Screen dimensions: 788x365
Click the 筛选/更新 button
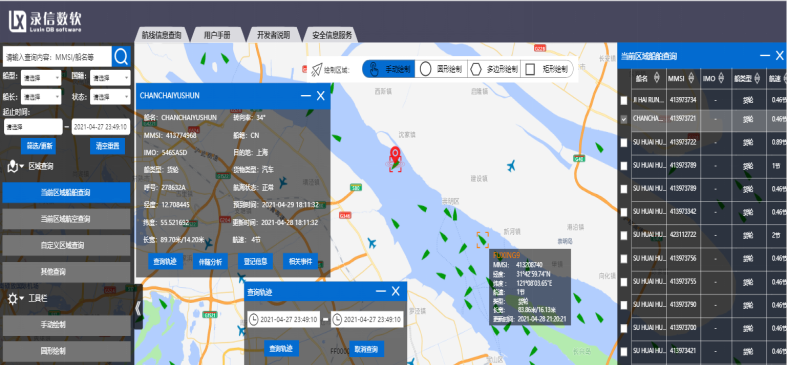(x=38, y=146)
